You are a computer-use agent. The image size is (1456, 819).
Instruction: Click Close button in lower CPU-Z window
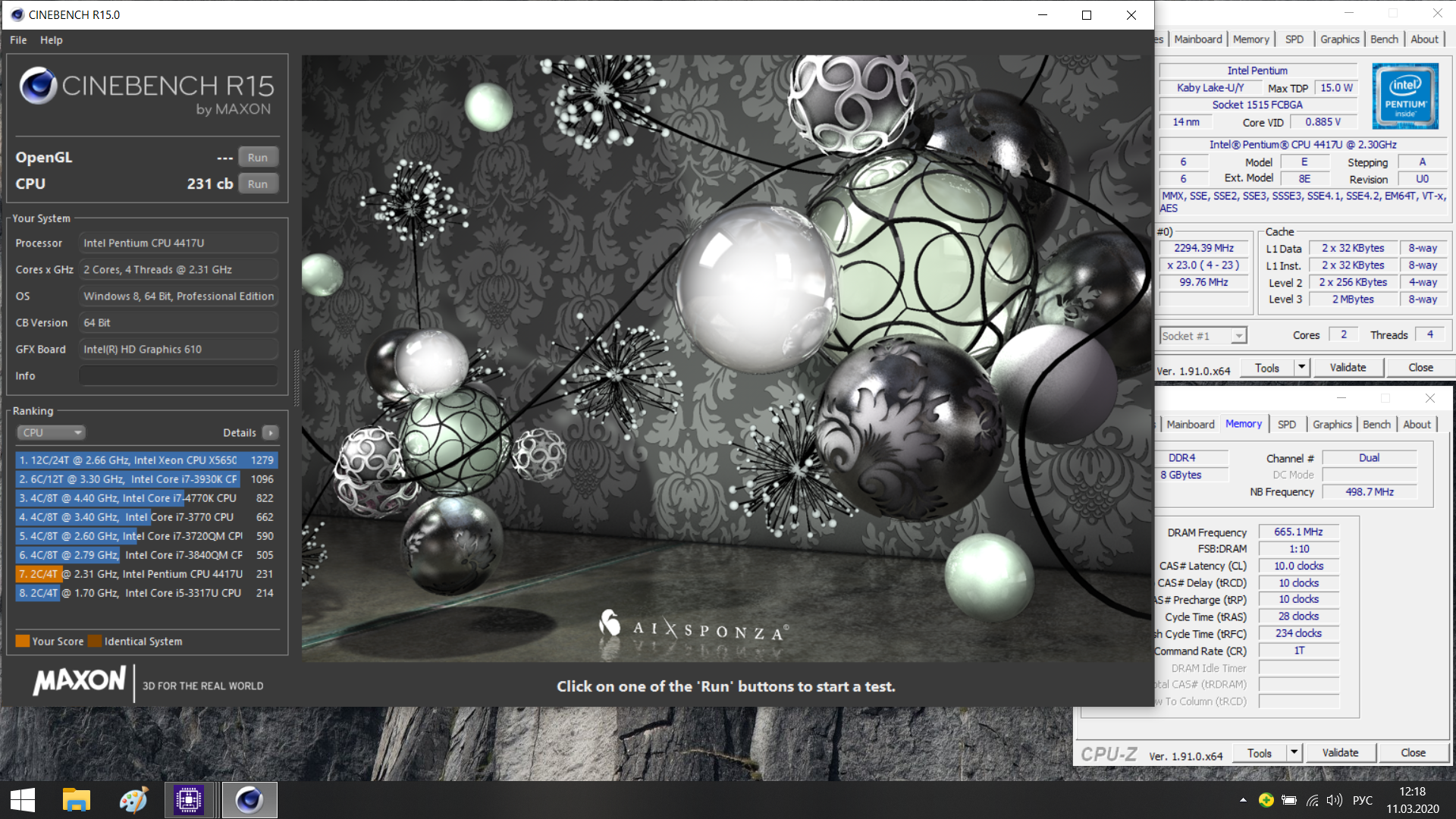point(1413,753)
